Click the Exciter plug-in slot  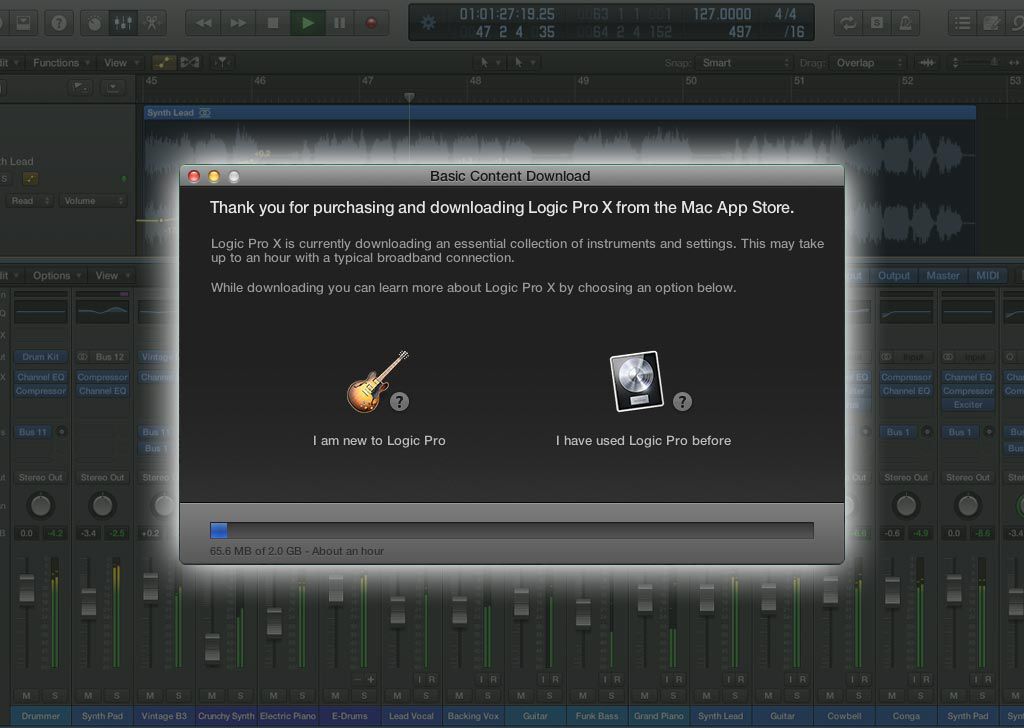[x=968, y=405]
